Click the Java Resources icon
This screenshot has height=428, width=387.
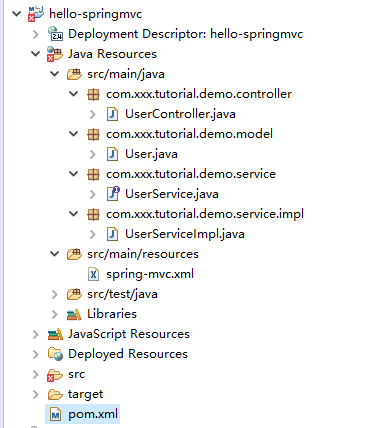pos(55,54)
